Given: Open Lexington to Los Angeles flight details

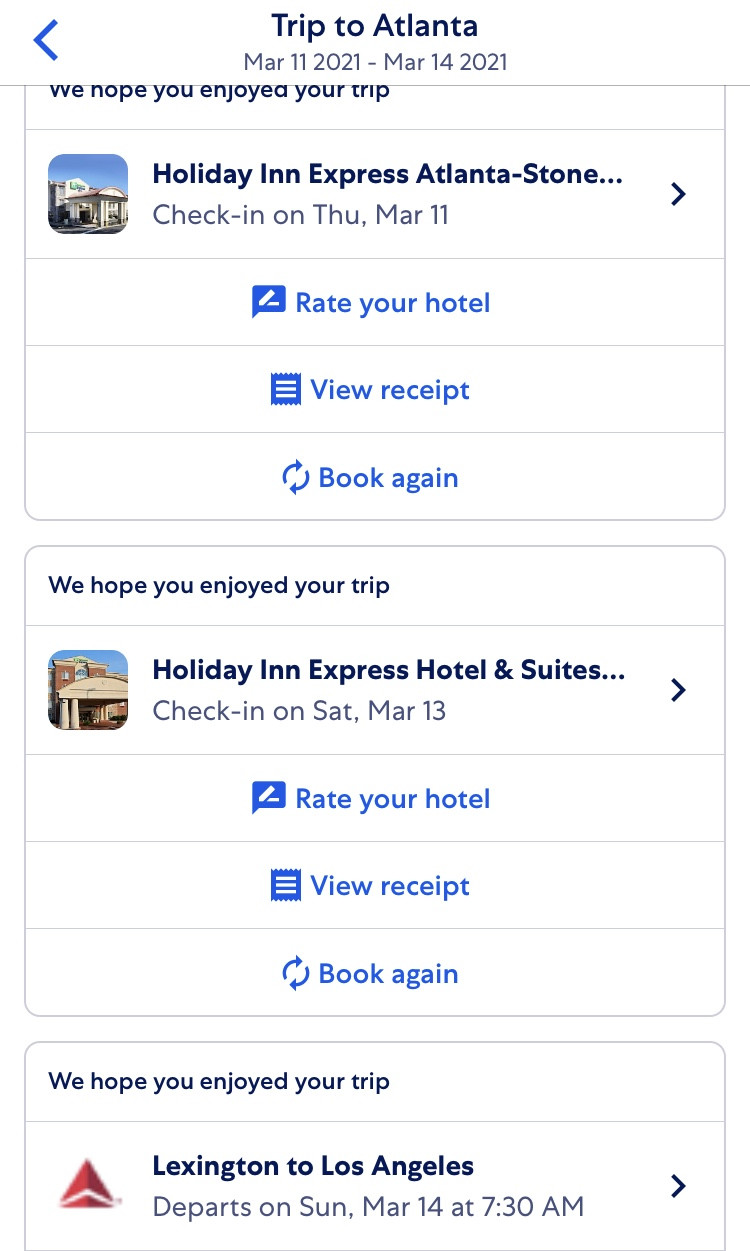Looking at the screenshot, I should pyautogui.click(x=313, y=1166).
